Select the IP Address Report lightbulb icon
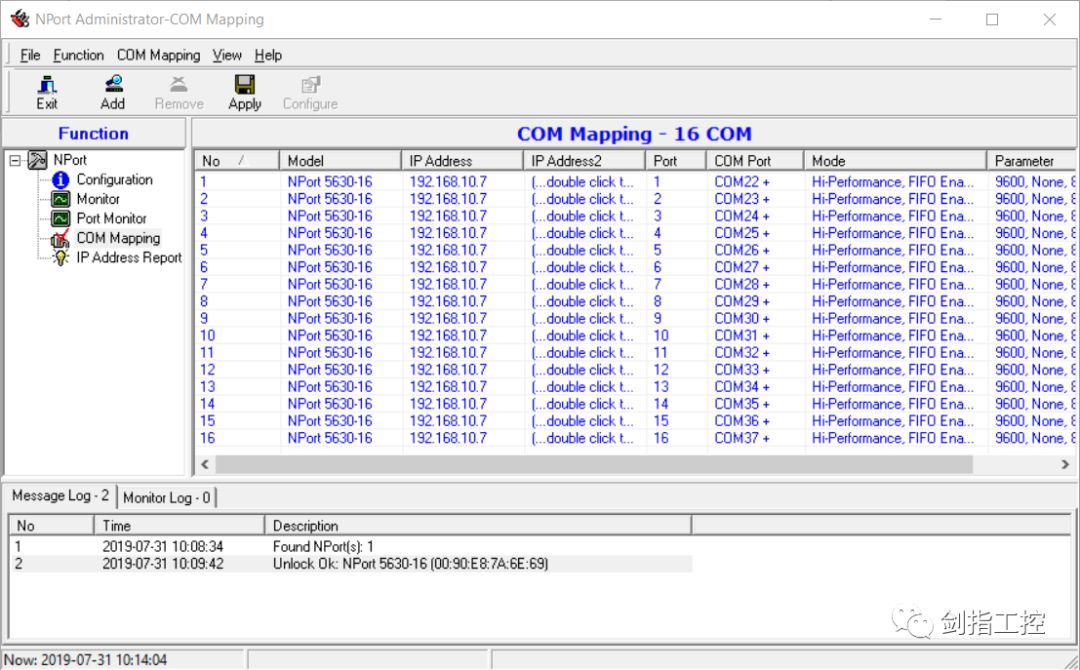Image resolution: width=1080 pixels, height=670 pixels. tap(61, 258)
